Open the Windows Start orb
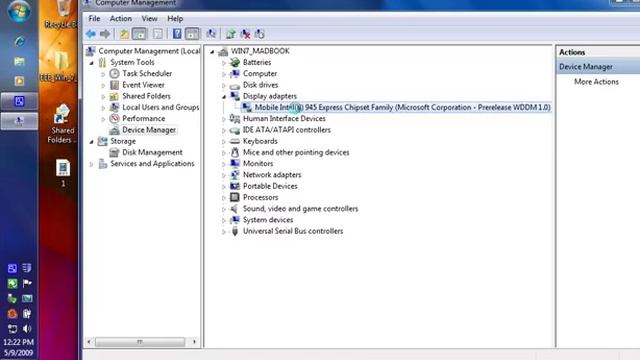Screen dimensions: 640x360 [19, 11]
